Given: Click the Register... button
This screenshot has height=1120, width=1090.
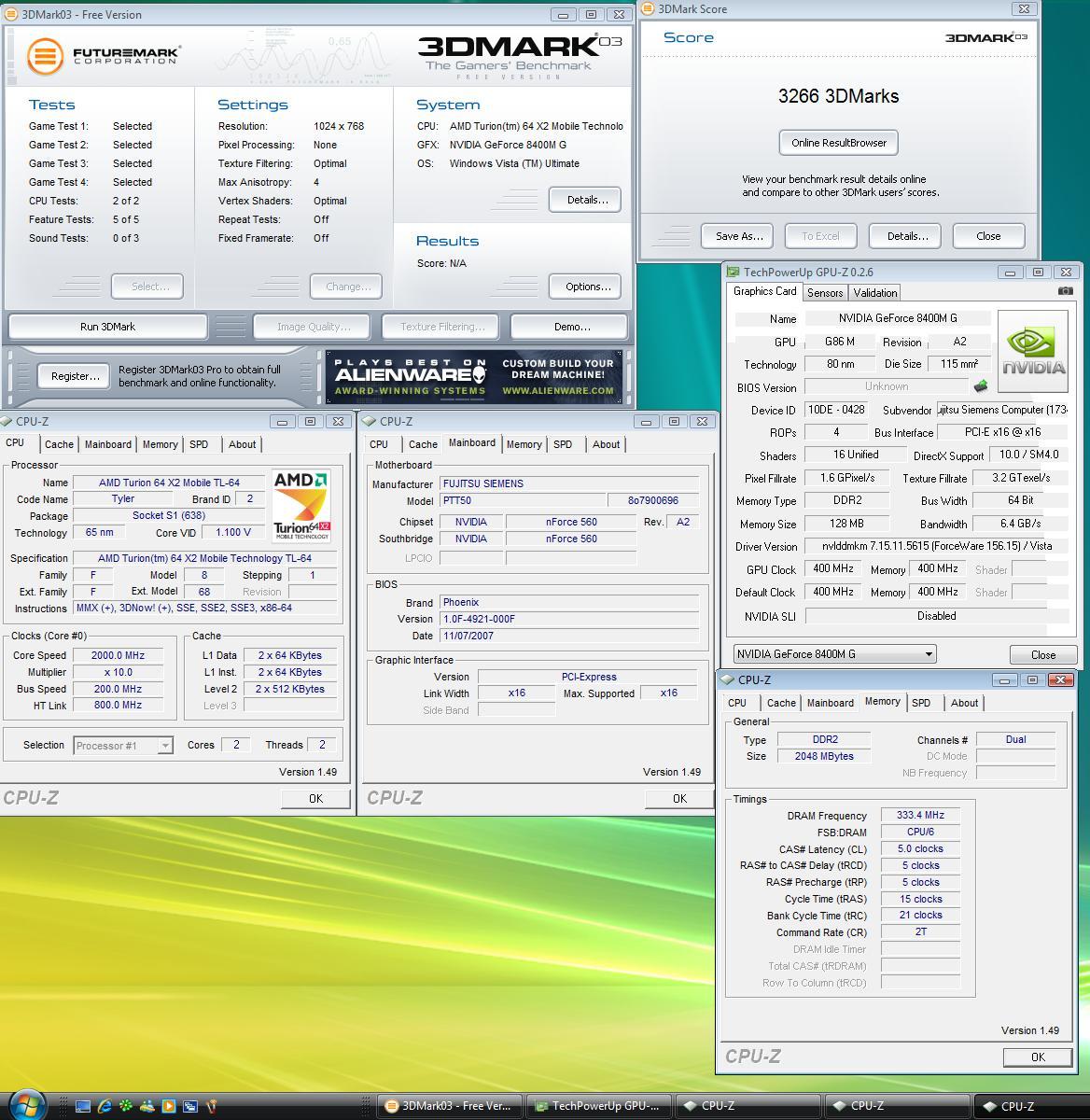Looking at the screenshot, I should (75, 376).
